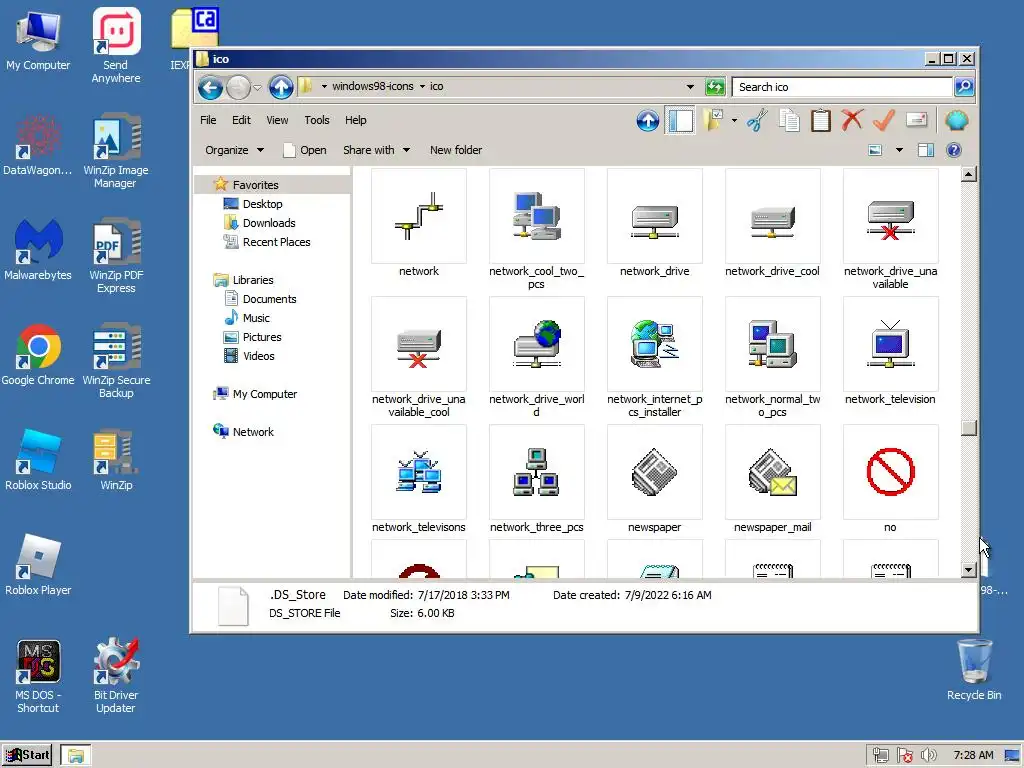Open the folder options dropdown arrow
The height and width of the screenshot is (768, 1024).
[x=734, y=120]
